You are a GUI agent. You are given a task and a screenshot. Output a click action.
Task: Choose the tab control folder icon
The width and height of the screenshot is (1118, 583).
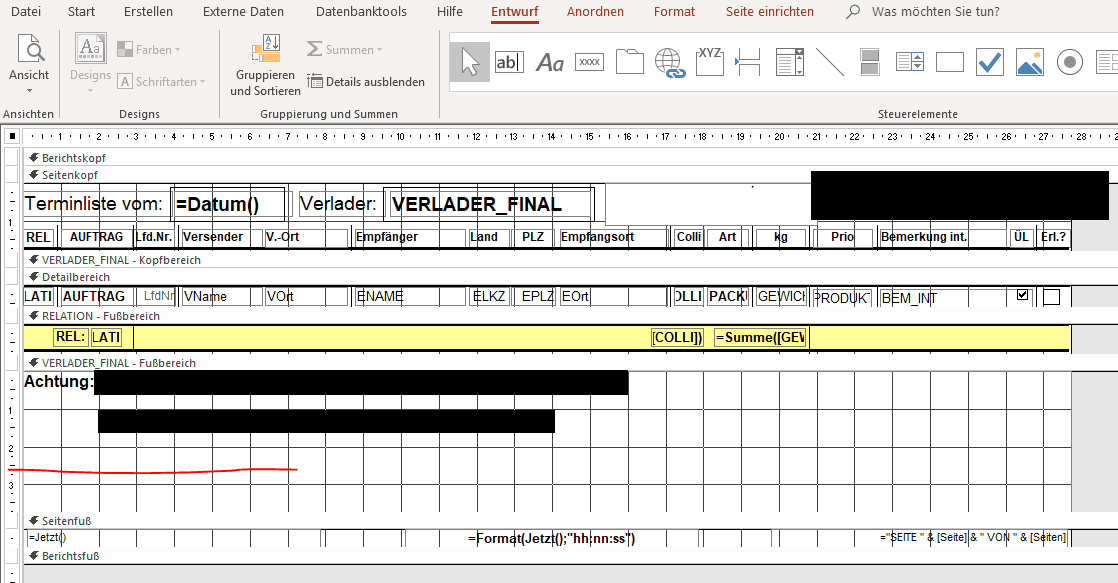pyautogui.click(x=630, y=62)
